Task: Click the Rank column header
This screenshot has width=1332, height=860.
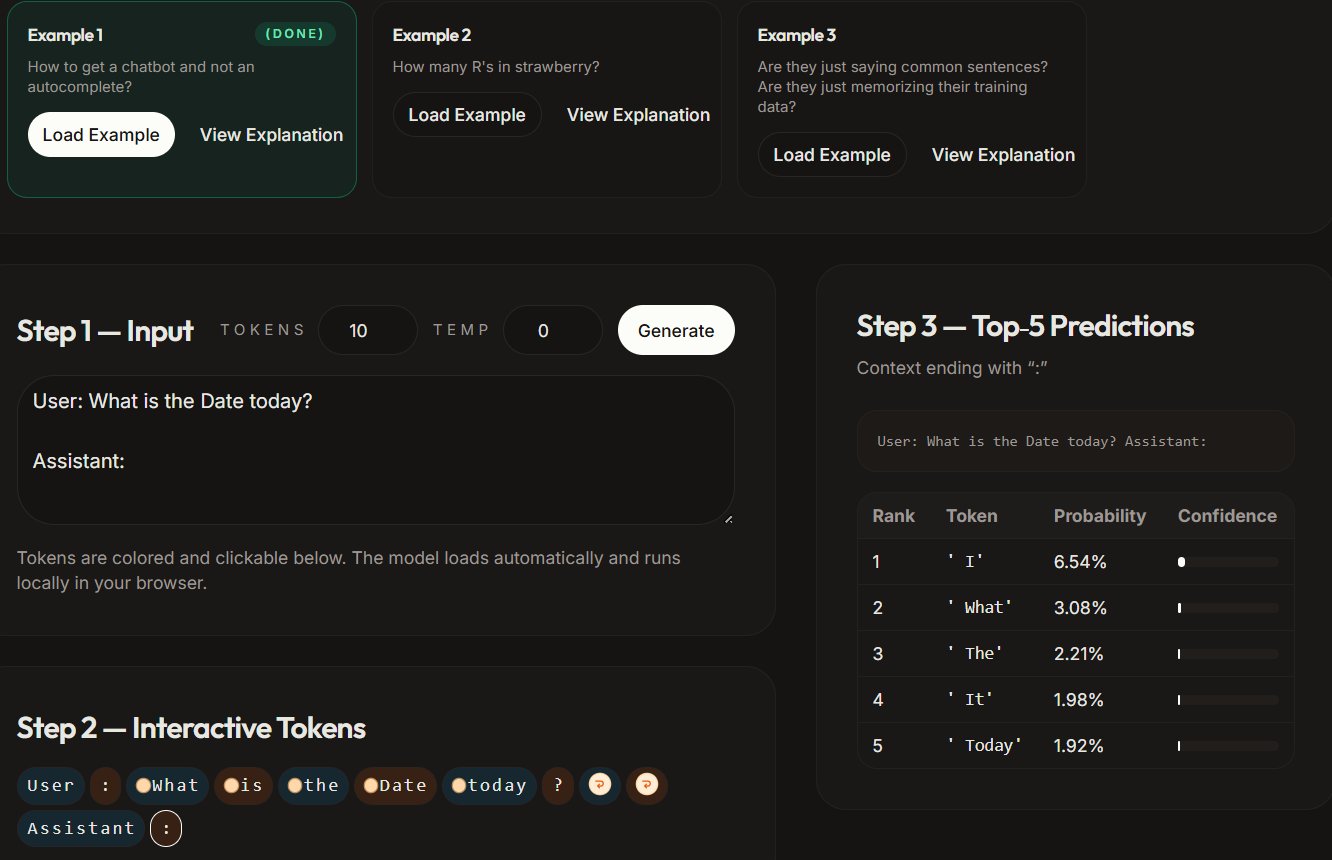Action: 894,516
